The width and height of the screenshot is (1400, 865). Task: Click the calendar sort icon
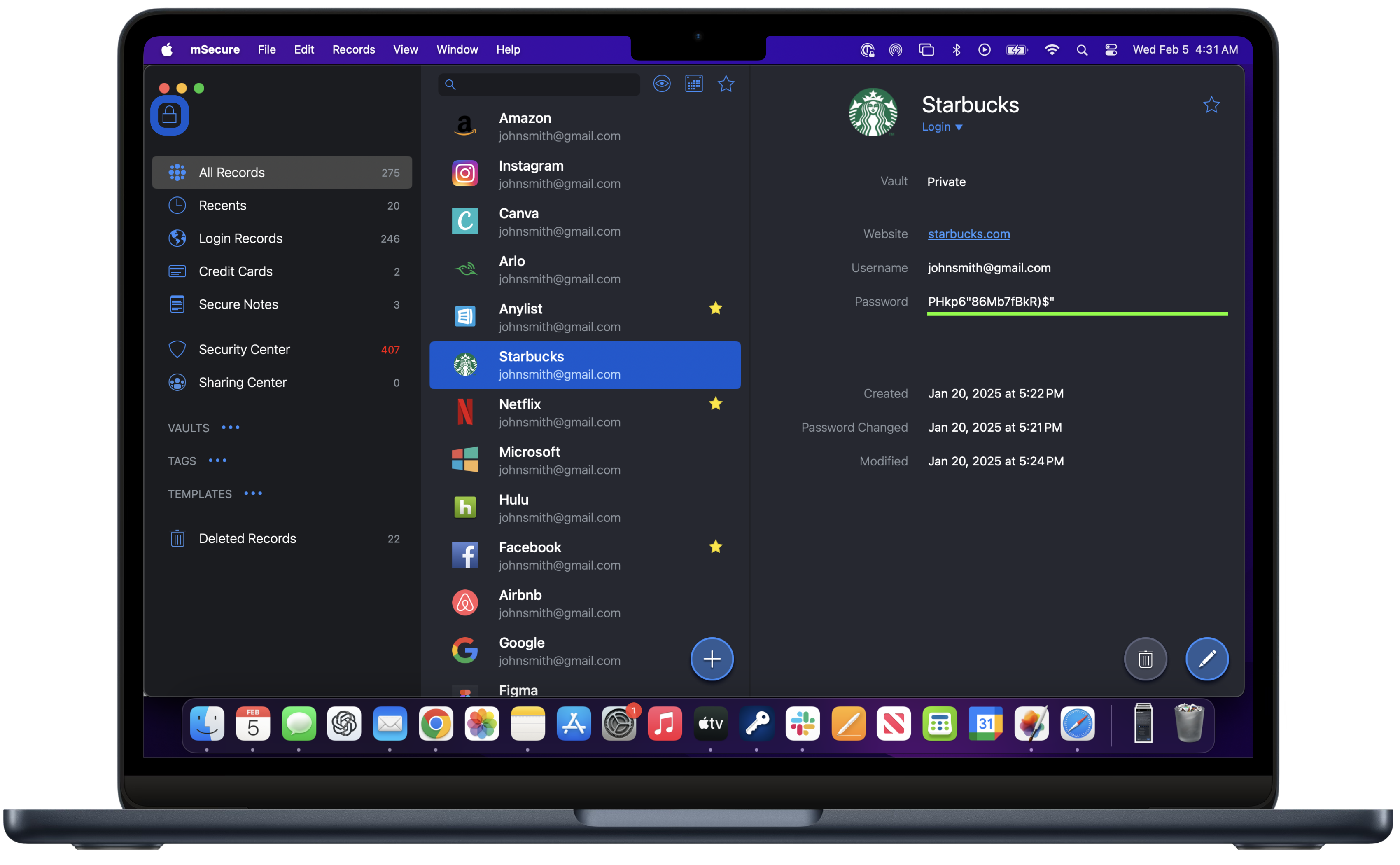pos(694,84)
